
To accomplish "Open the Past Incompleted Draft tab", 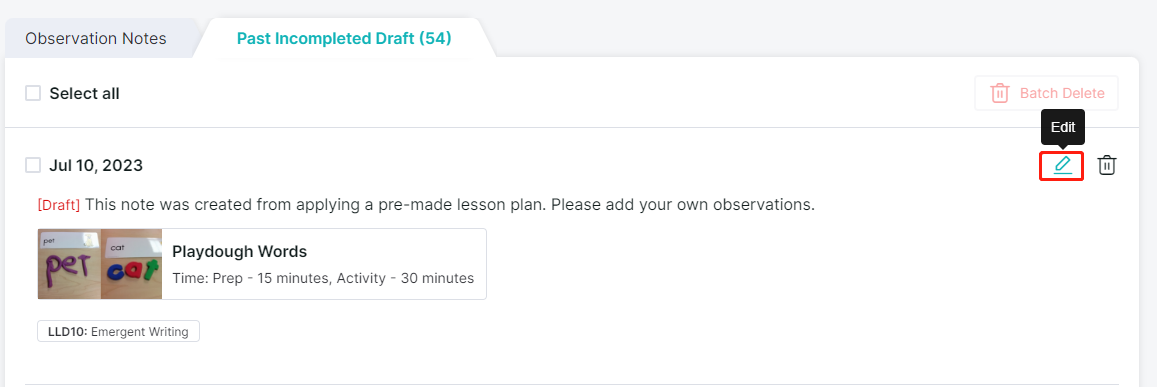I will [344, 38].
